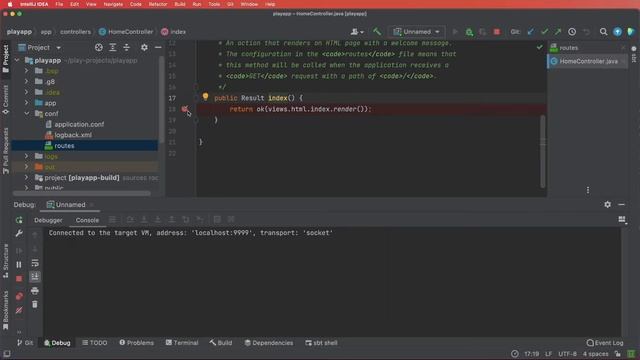Click the red Stop button in toolbar
The width and height of the screenshot is (640, 360).
click(496, 32)
